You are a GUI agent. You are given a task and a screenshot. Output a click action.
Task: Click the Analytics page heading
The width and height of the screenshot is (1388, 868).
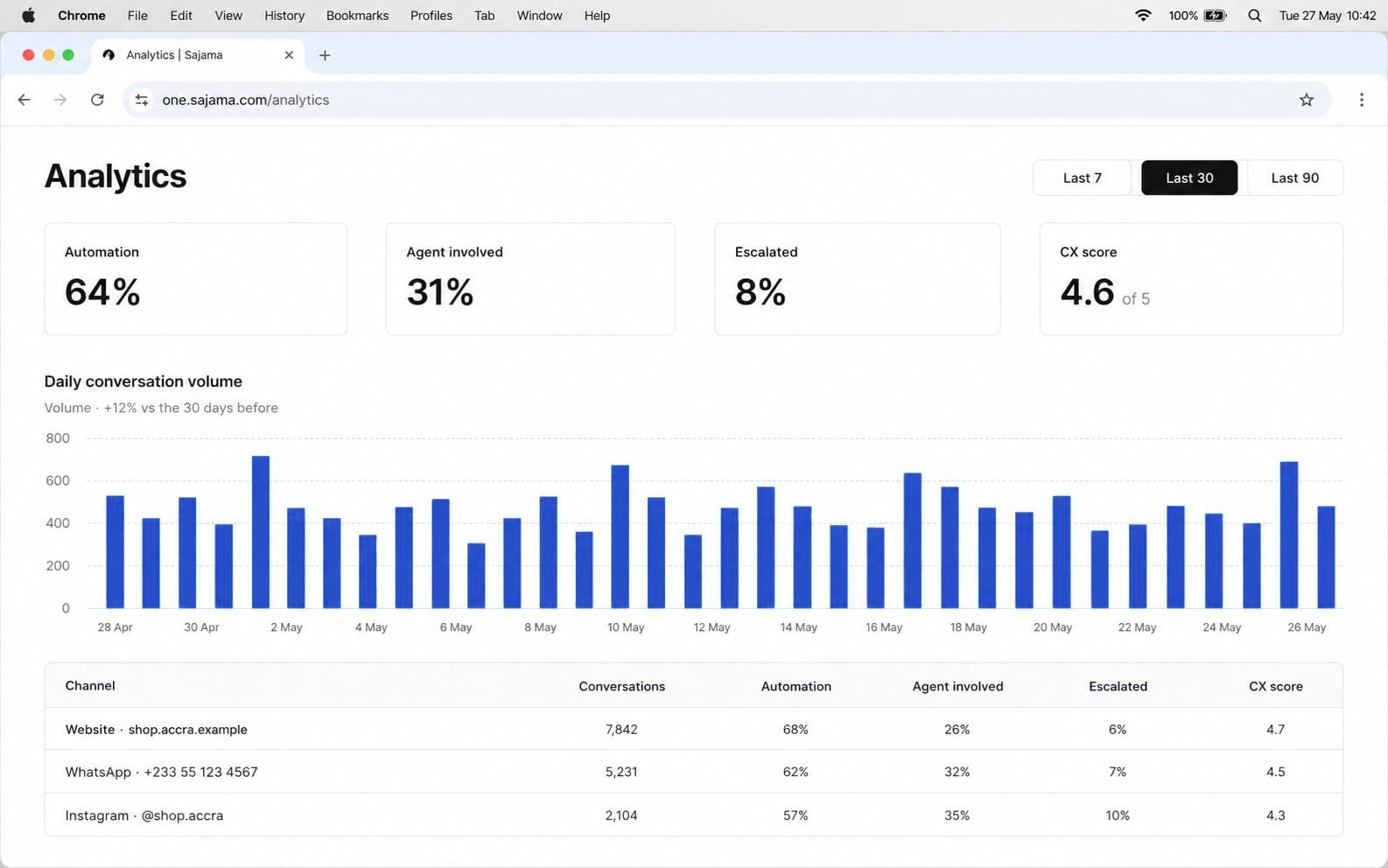pyautogui.click(x=116, y=176)
